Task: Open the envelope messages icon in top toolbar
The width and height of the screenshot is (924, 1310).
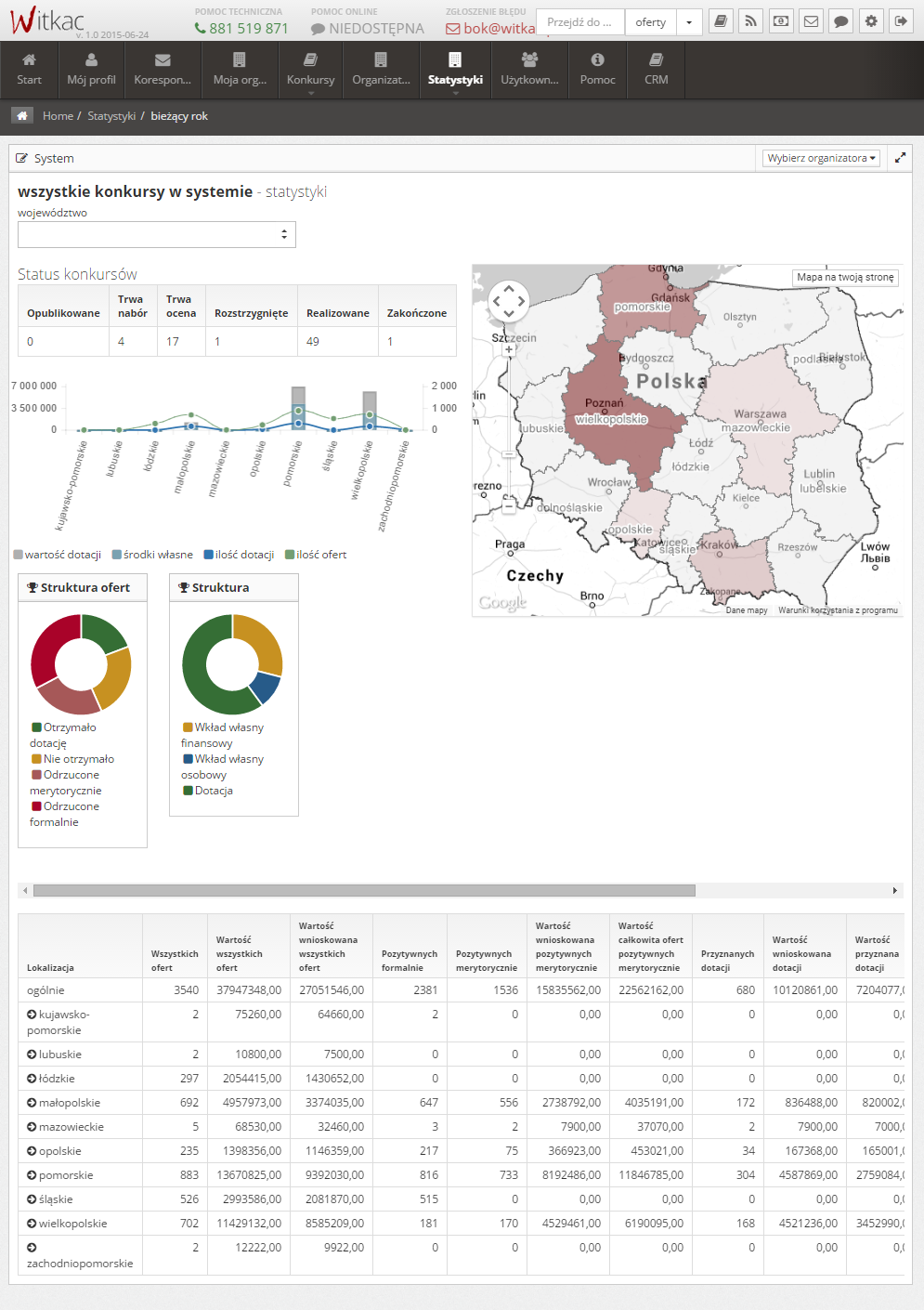Action: coord(811,21)
